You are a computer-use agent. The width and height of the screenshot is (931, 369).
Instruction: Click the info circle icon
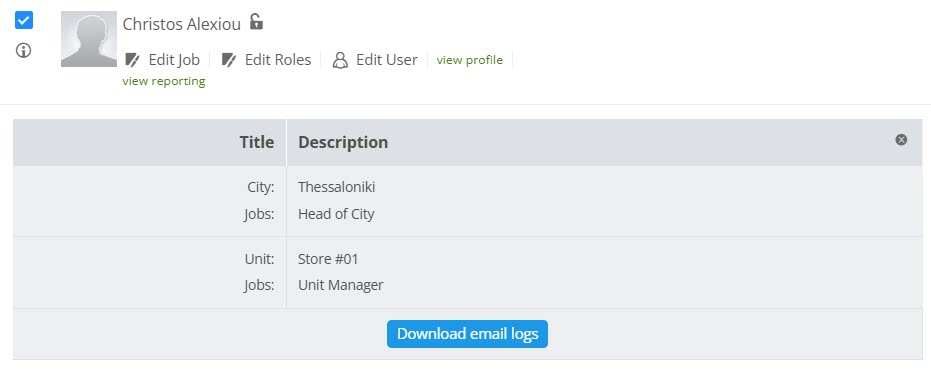[x=23, y=51]
